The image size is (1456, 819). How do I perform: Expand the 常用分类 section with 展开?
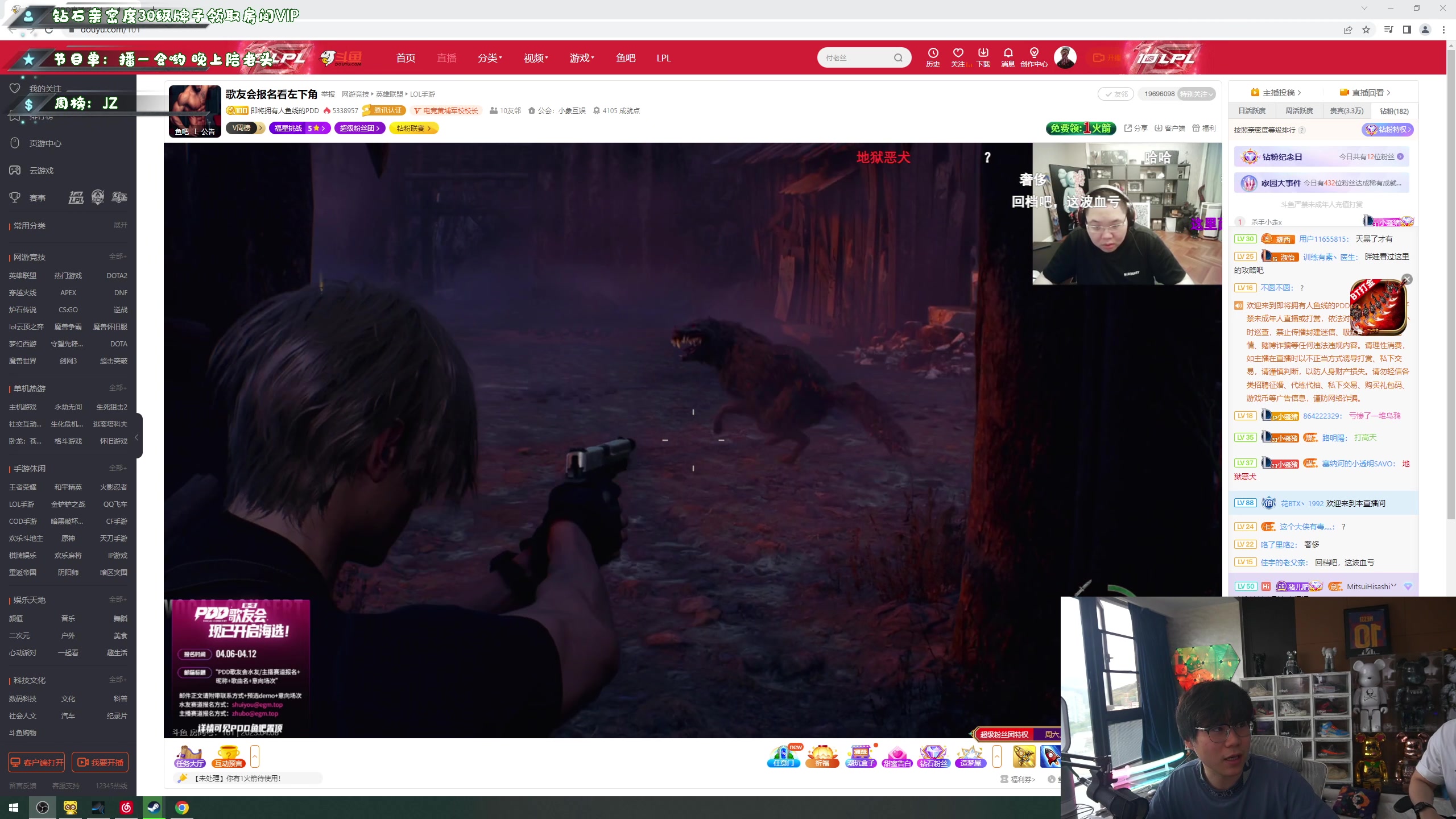pyautogui.click(x=120, y=225)
